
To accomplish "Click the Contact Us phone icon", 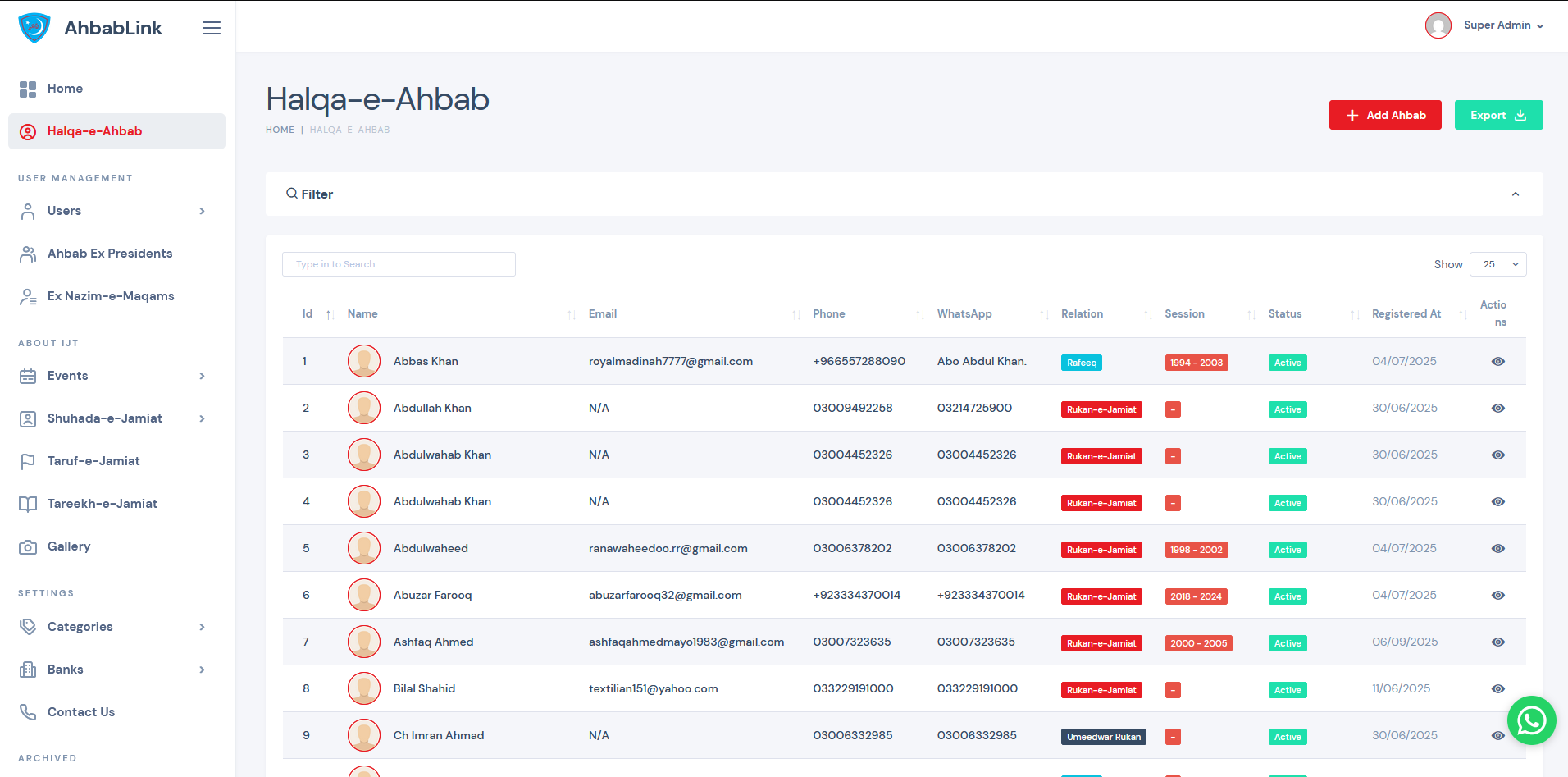I will [x=28, y=712].
